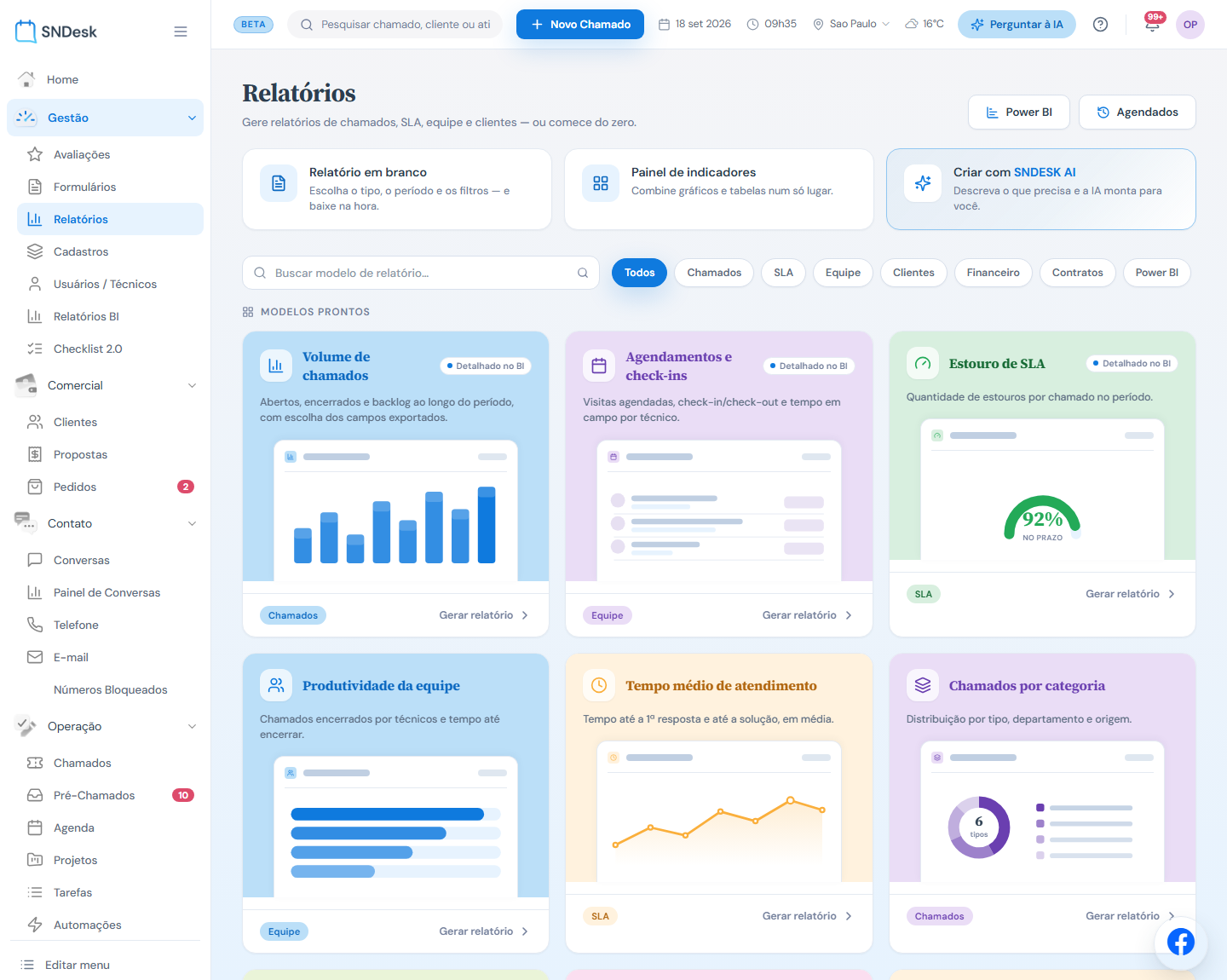
Task: Open Cadastros in the sidebar
Action: pos(110,251)
